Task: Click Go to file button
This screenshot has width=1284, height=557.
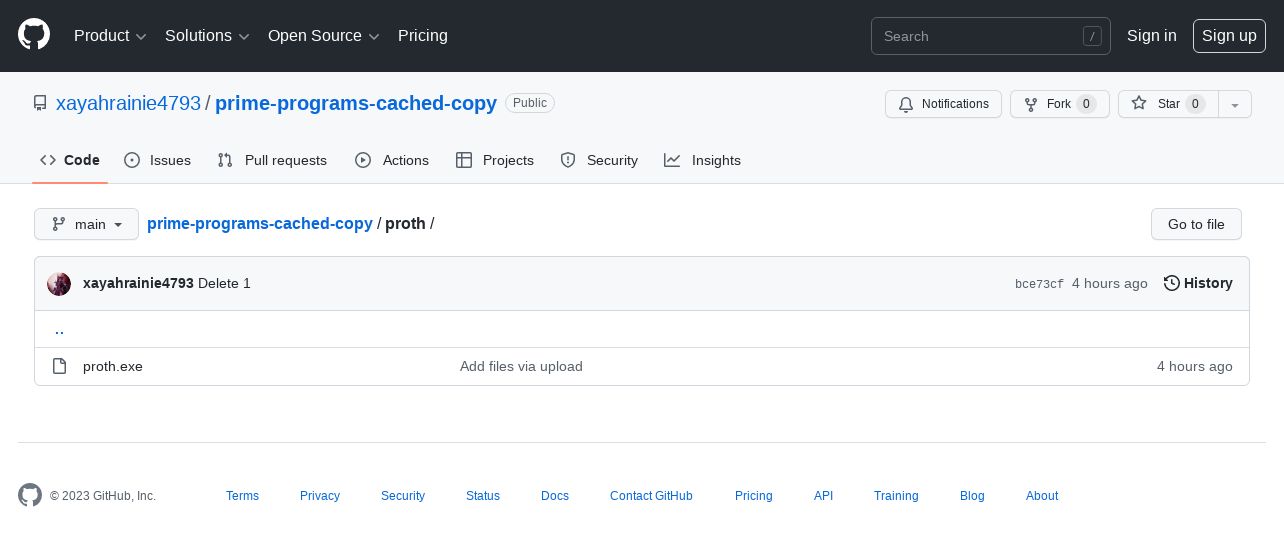Action: (1196, 224)
